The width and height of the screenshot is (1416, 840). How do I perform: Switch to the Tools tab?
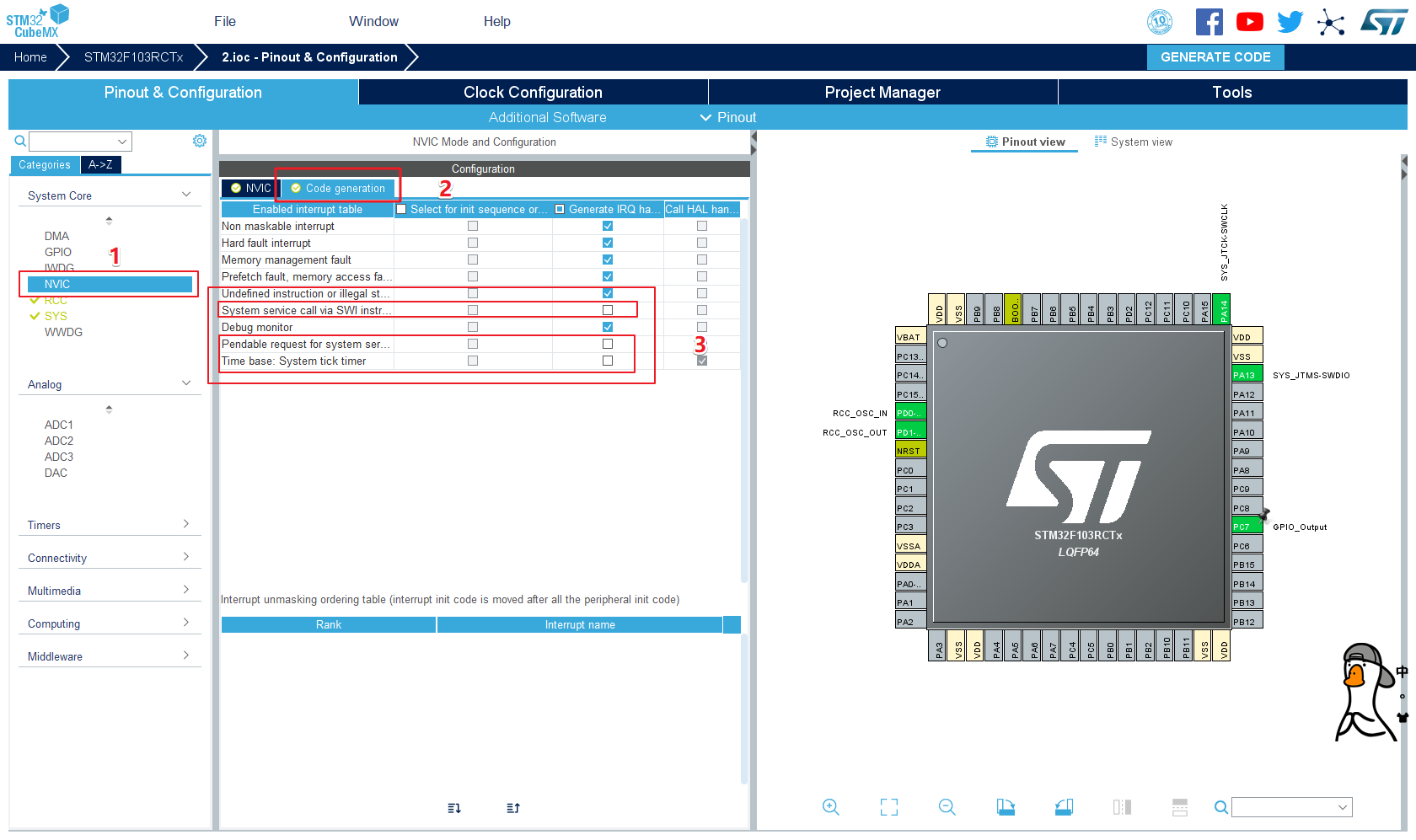1232,92
